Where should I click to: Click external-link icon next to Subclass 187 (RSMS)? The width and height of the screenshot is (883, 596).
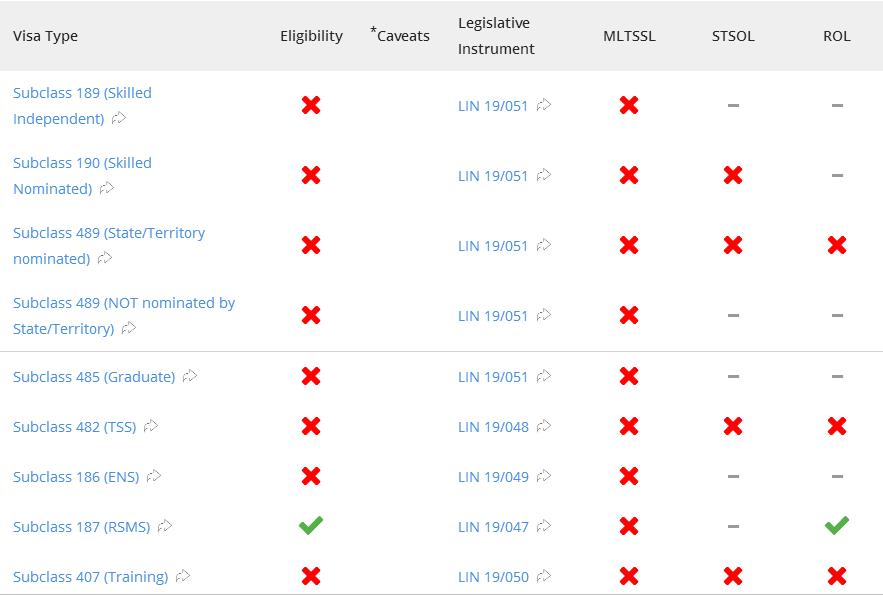tap(165, 526)
